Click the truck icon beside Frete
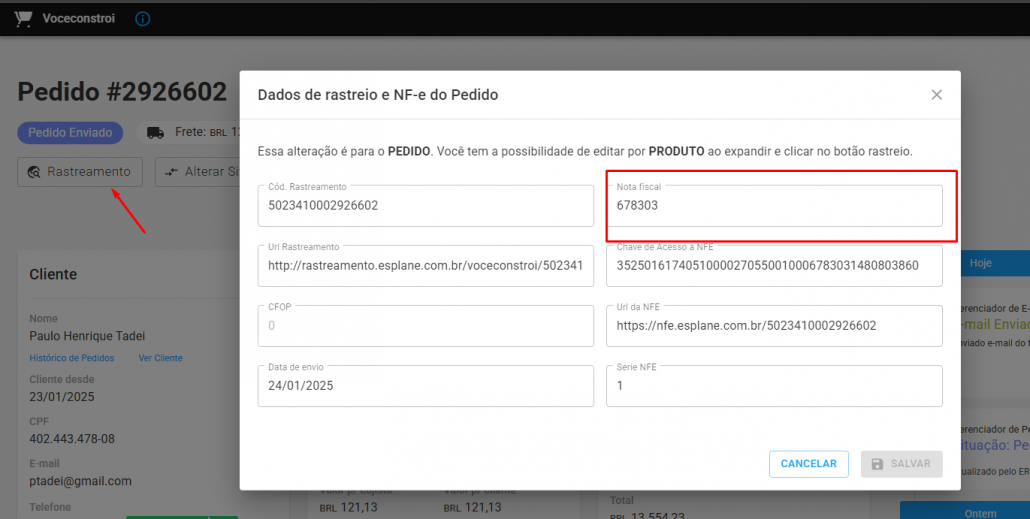 click(155, 132)
